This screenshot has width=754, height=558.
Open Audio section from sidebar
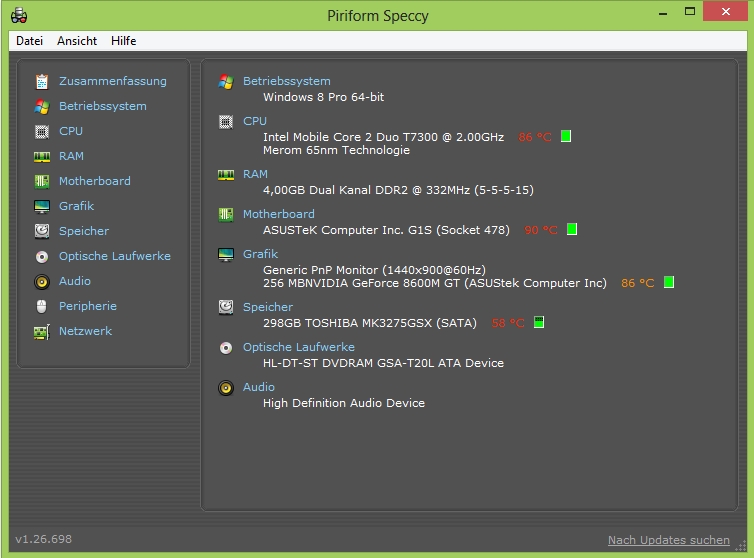click(x=75, y=281)
